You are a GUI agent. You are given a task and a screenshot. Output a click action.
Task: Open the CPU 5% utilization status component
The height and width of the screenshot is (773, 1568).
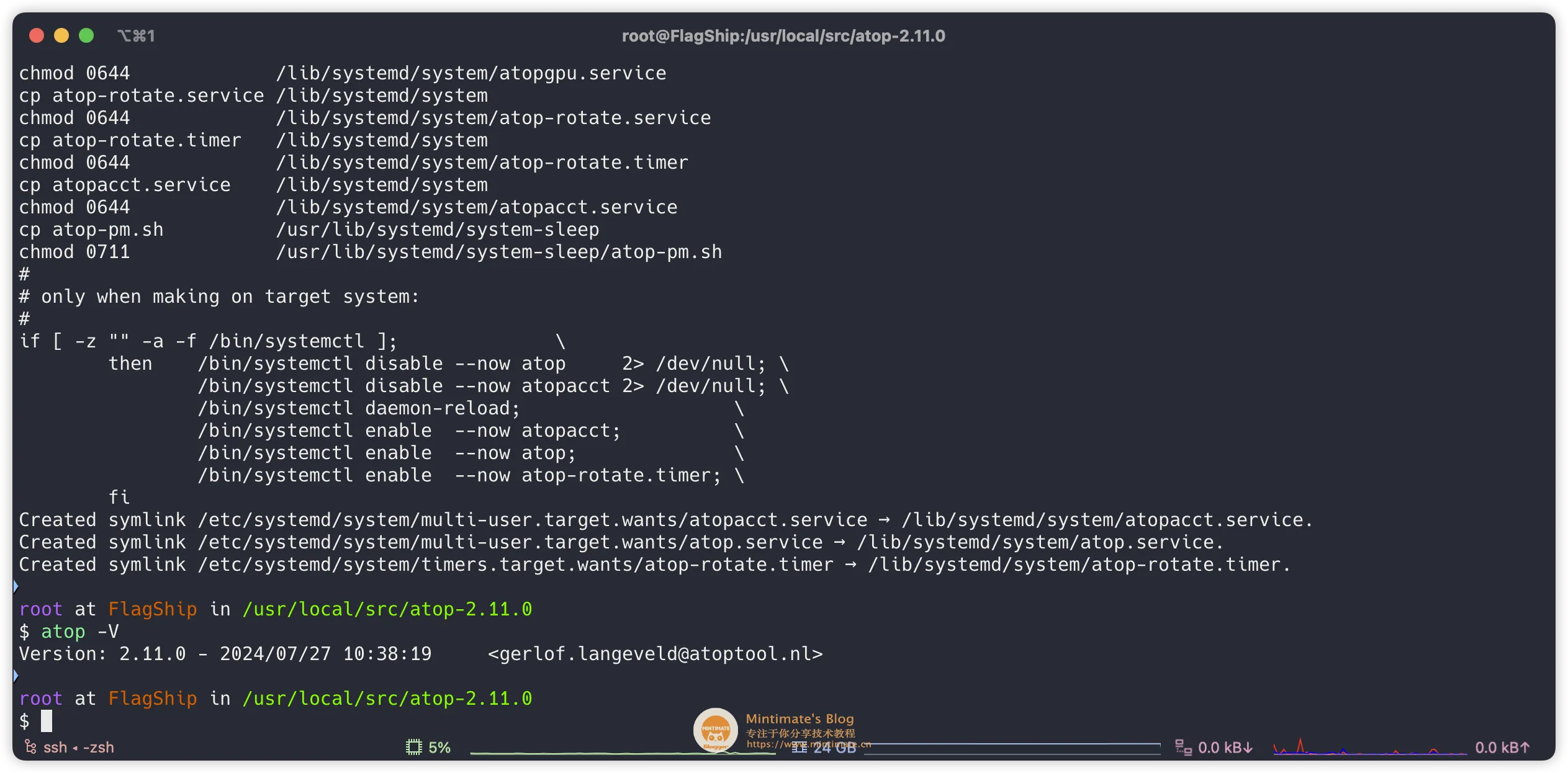point(428,747)
